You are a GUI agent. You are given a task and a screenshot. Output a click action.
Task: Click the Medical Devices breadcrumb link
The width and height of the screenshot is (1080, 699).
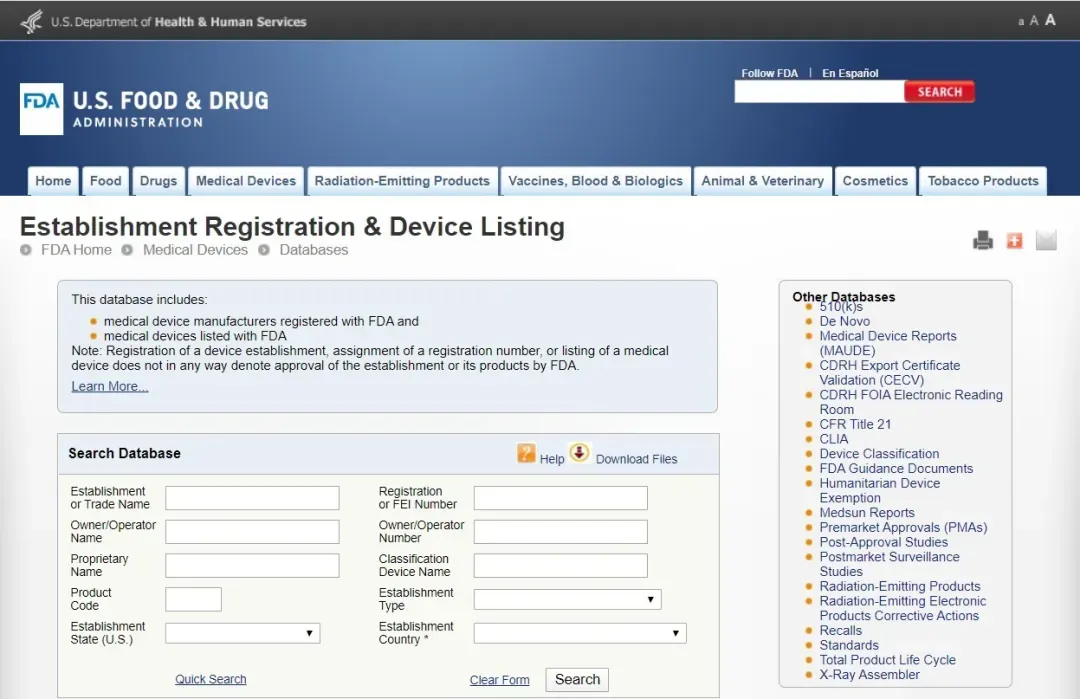195,250
